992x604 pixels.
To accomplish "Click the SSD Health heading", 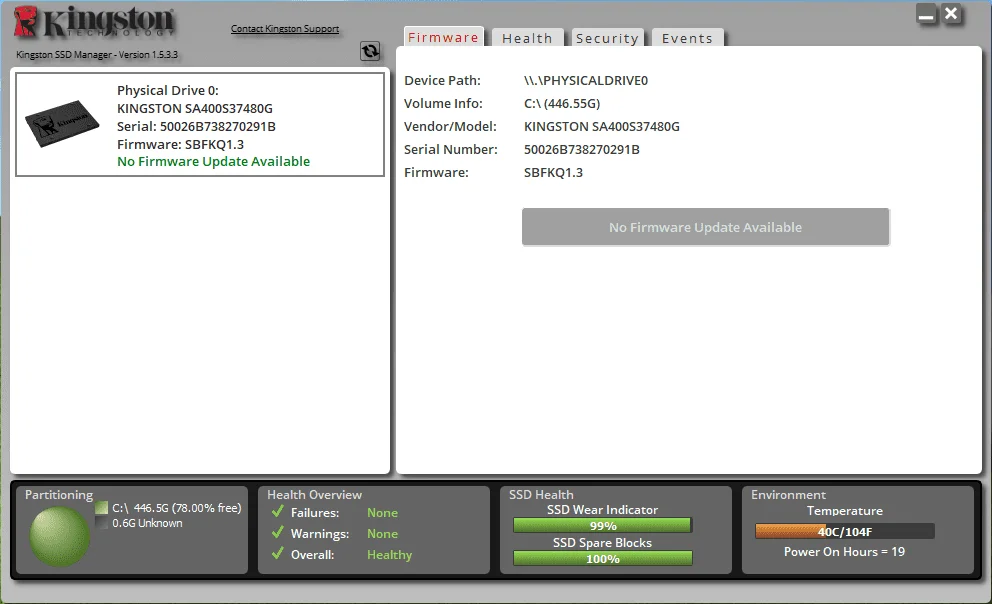I will coord(541,495).
